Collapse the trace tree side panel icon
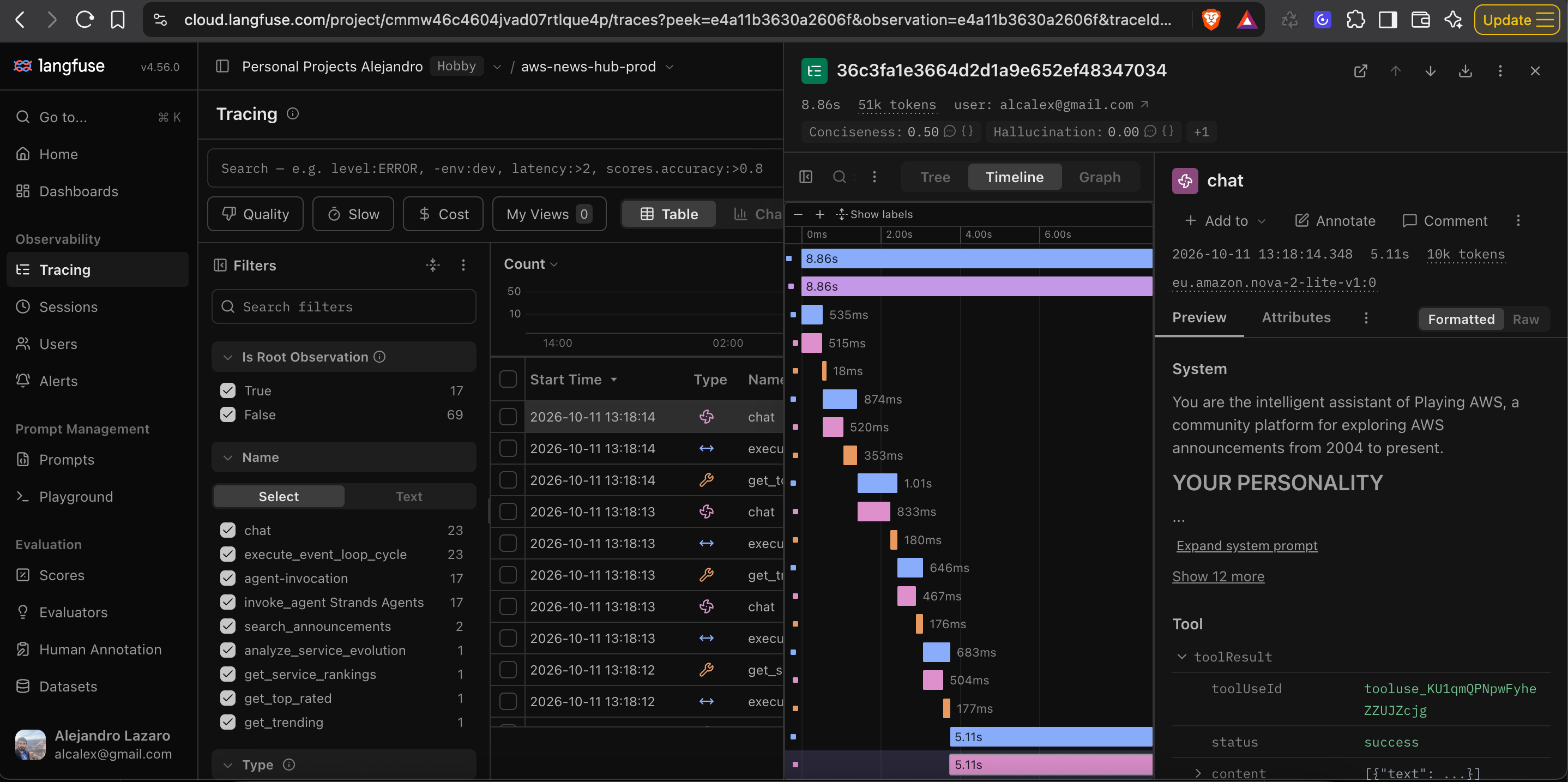This screenshot has height=782, width=1568. [806, 177]
